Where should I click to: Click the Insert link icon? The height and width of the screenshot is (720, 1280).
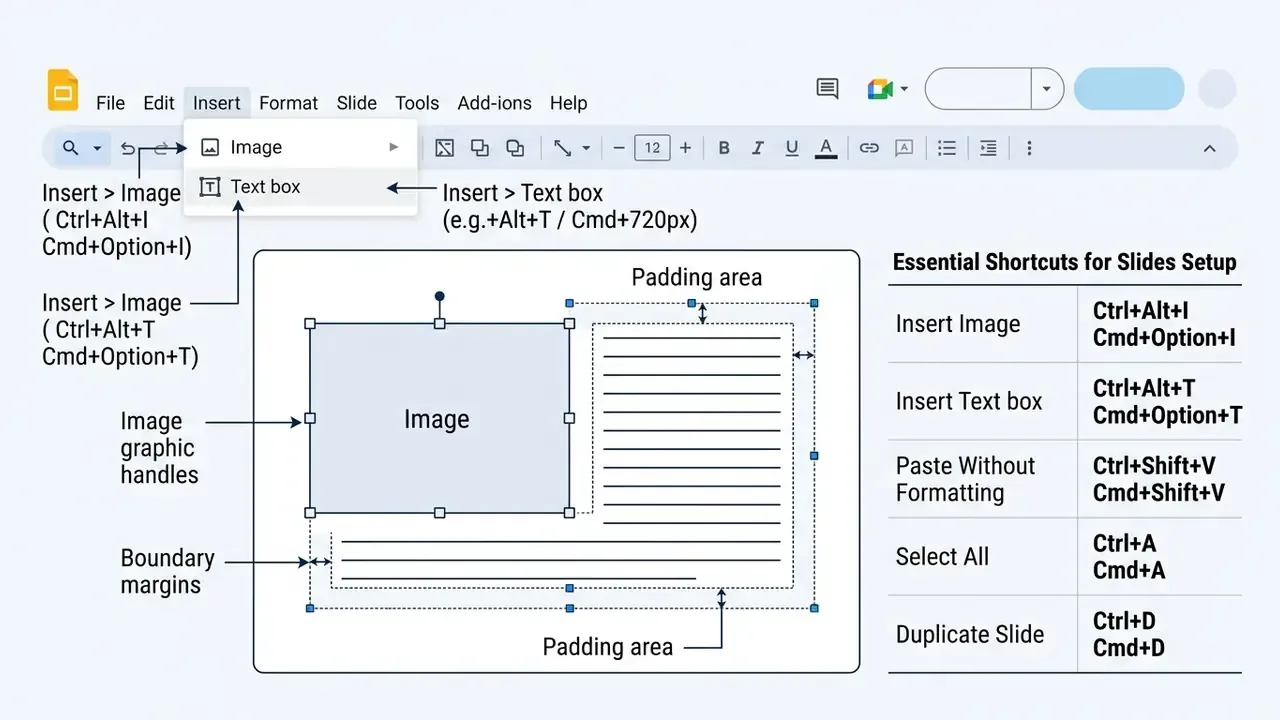[x=869, y=148]
